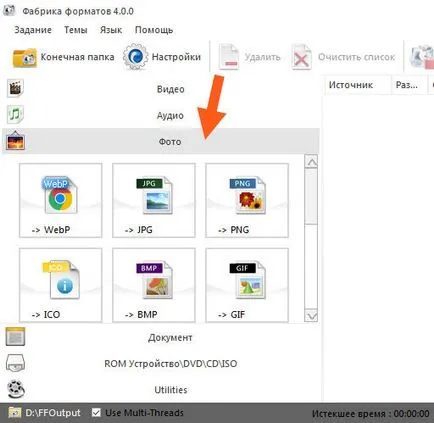Choose the BMP conversion tile
Screen dimensions: 434x423
[x=154, y=285]
